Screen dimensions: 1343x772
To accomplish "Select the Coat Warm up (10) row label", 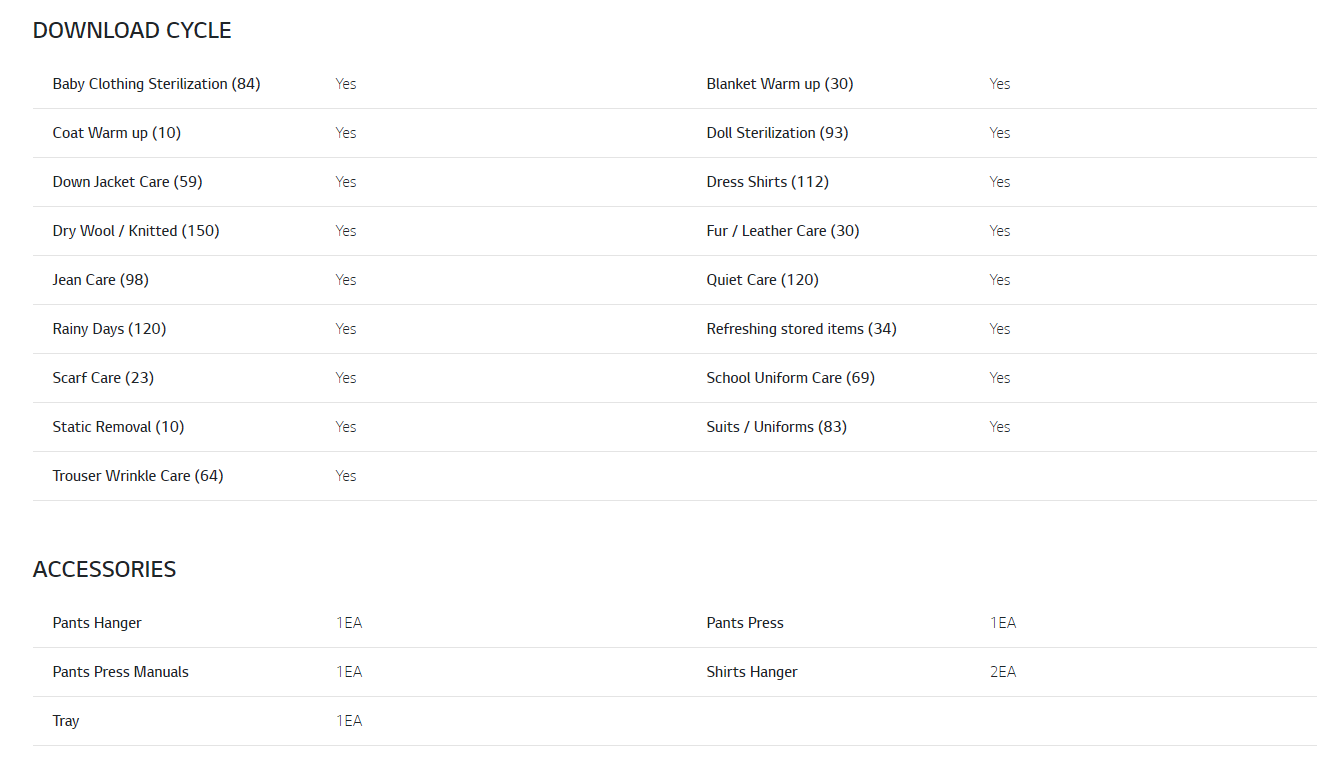I will tap(117, 133).
